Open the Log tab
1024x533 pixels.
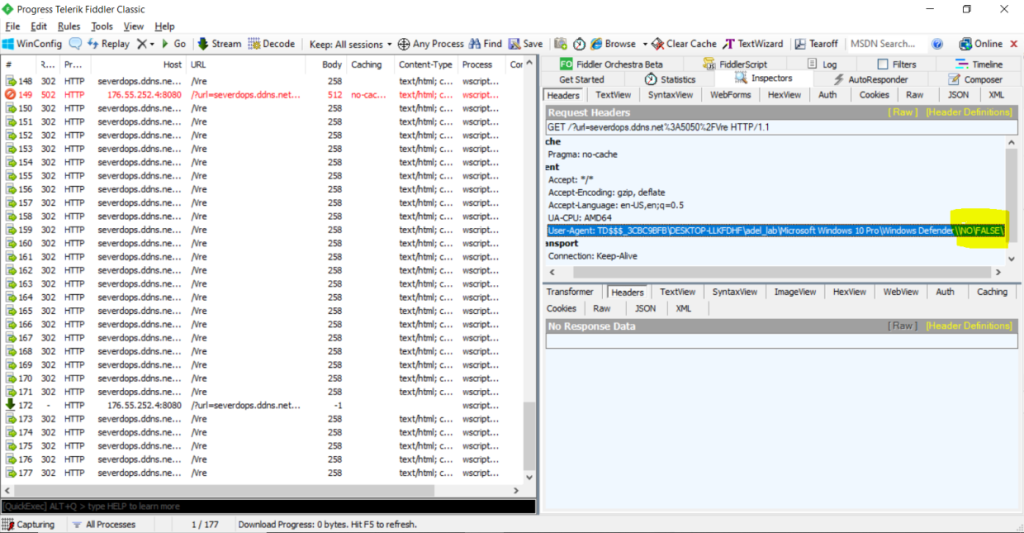(822, 64)
